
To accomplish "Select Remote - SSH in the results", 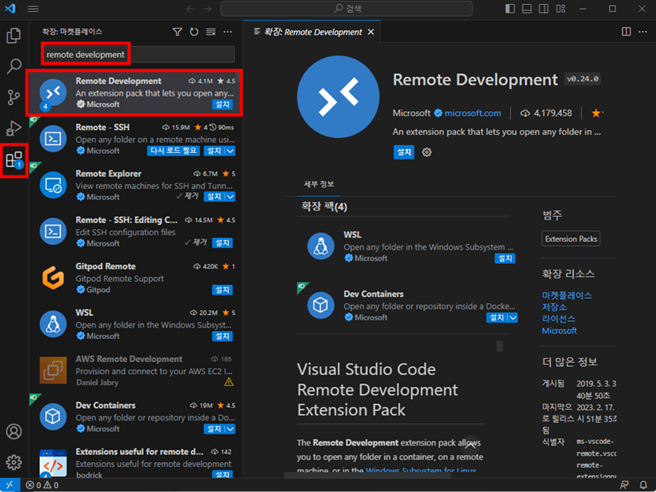I will (x=135, y=139).
